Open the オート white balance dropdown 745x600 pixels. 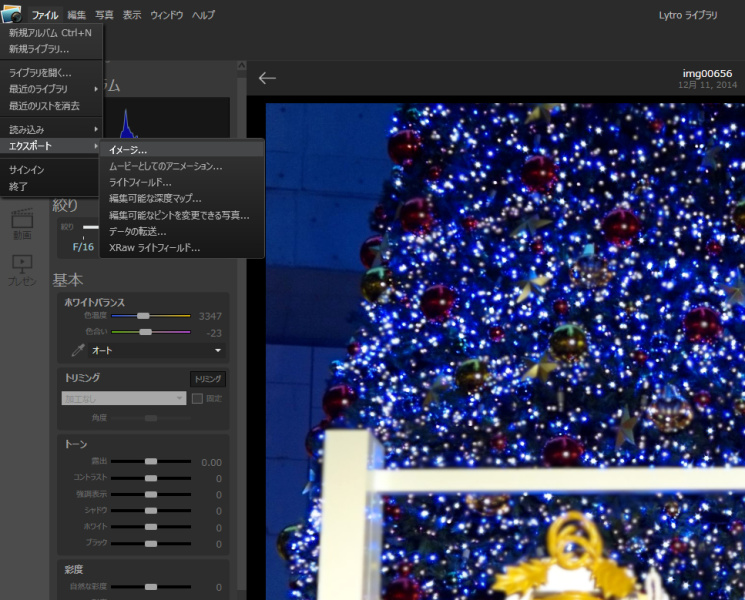pyautogui.click(x=156, y=351)
